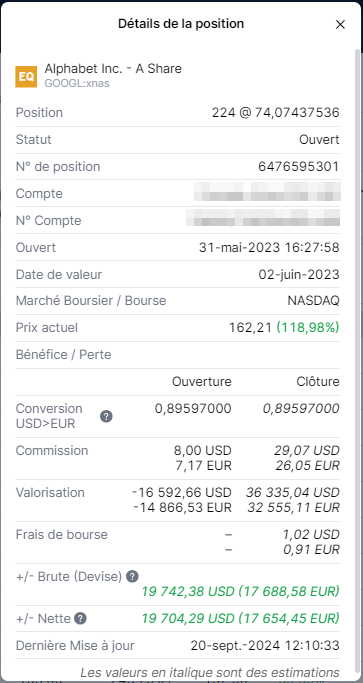The width and height of the screenshot is (363, 683).
Task: Click the Clôture column header
Action: 317,382
